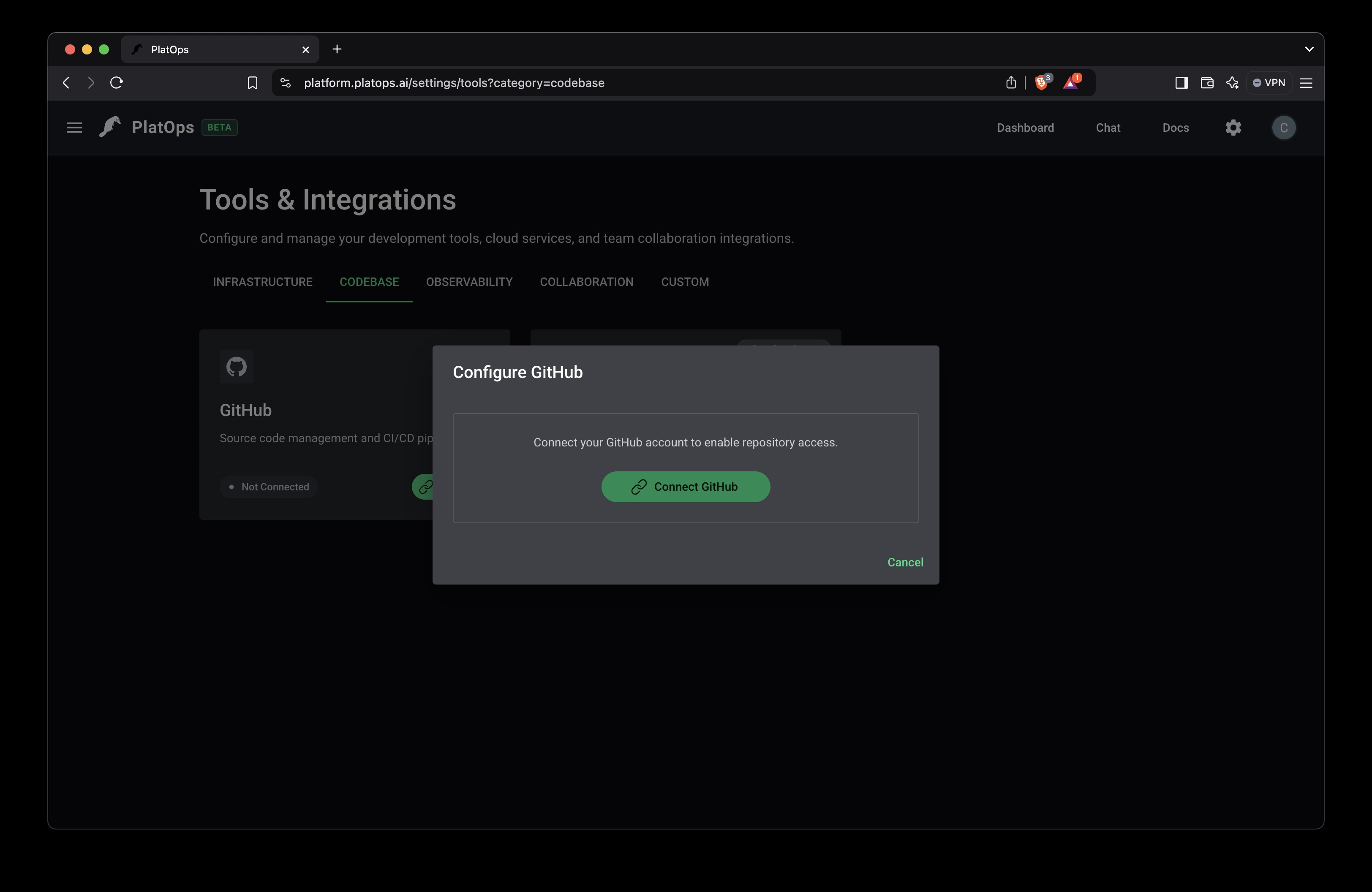Click the PlatOps logo icon
The height and width of the screenshot is (892, 1372).
click(109, 127)
